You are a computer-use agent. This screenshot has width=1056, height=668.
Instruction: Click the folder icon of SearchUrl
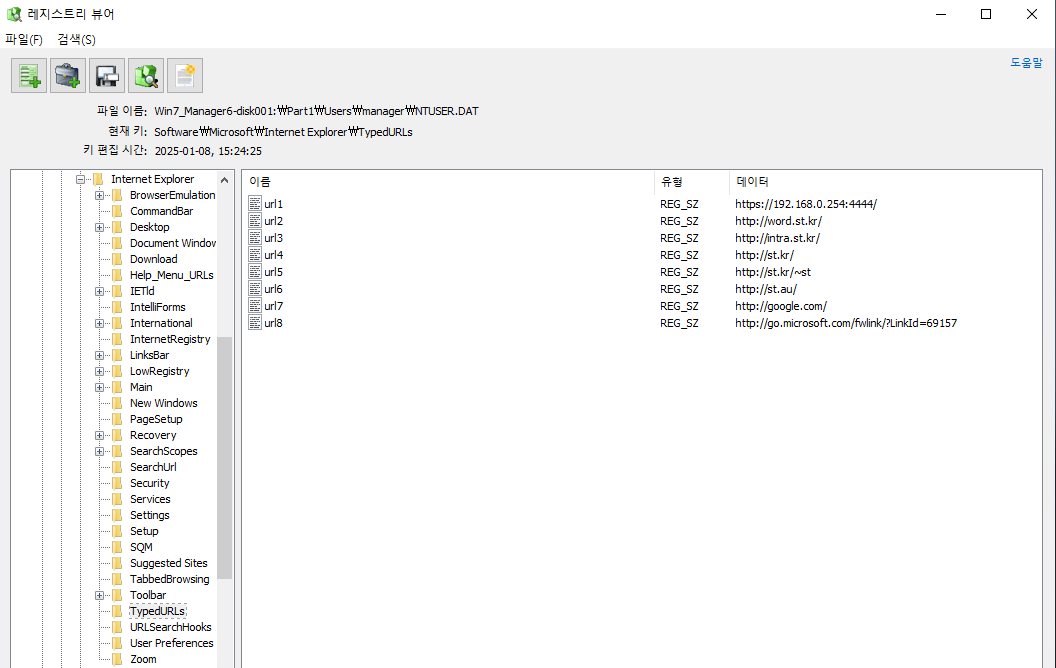coord(117,467)
